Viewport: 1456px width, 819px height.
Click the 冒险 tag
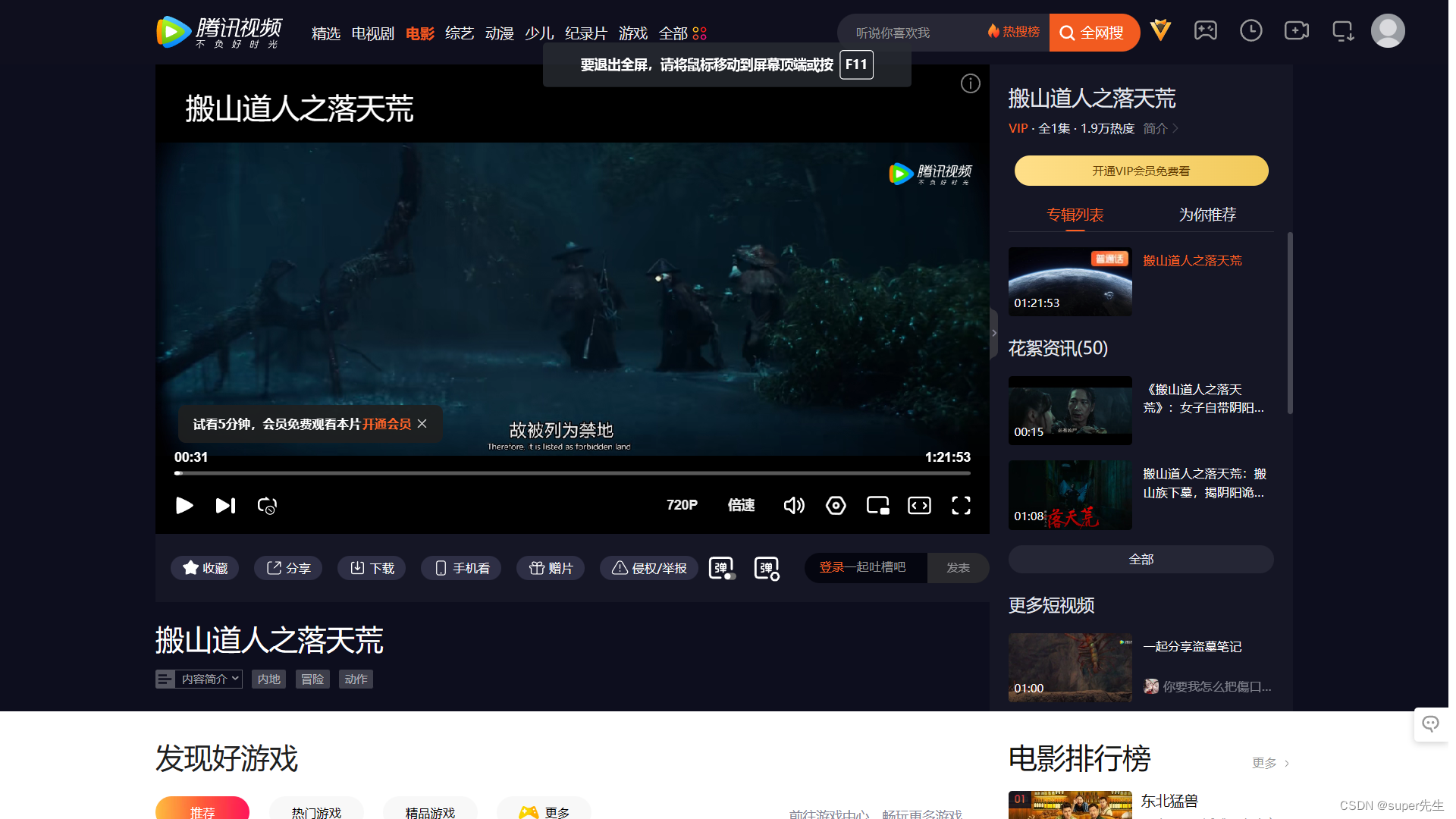(x=312, y=679)
